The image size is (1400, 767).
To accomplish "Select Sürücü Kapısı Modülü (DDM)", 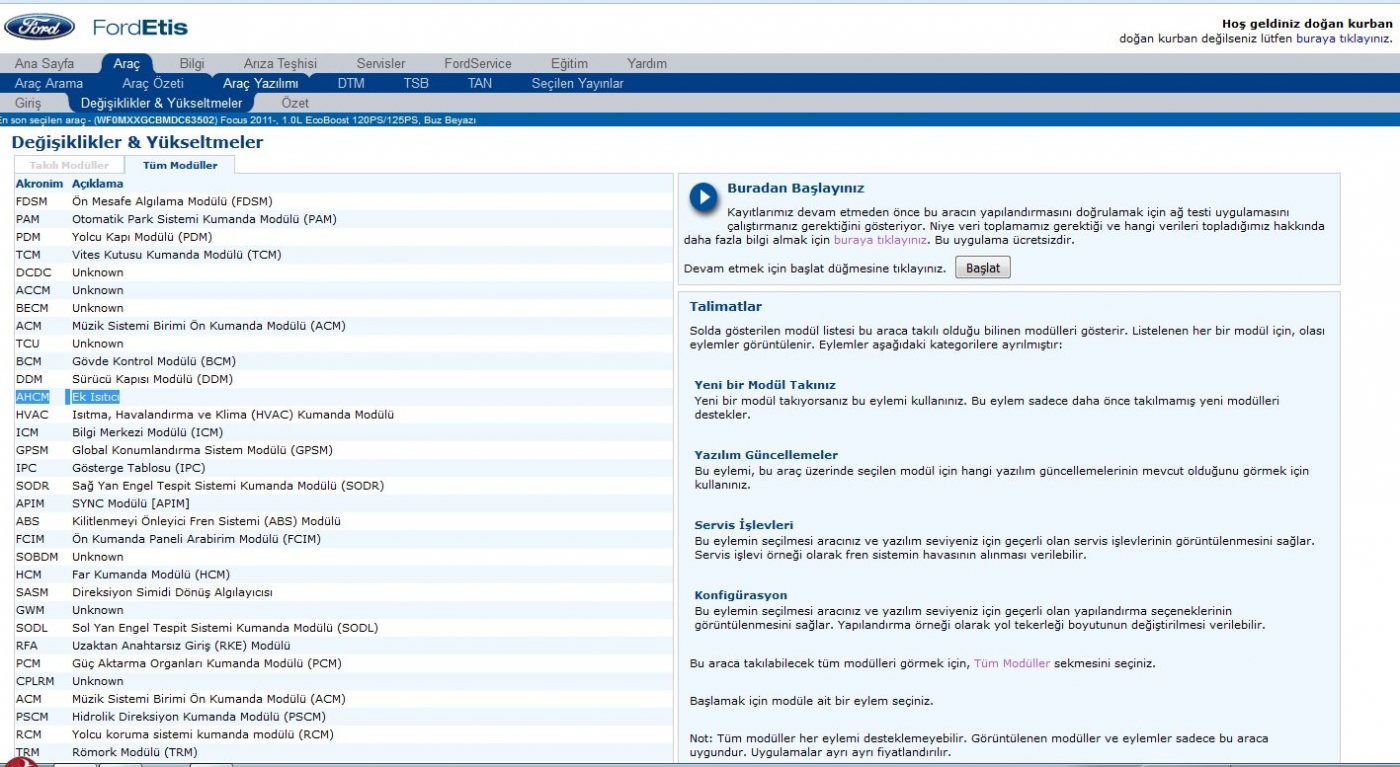I will coord(343,379).
